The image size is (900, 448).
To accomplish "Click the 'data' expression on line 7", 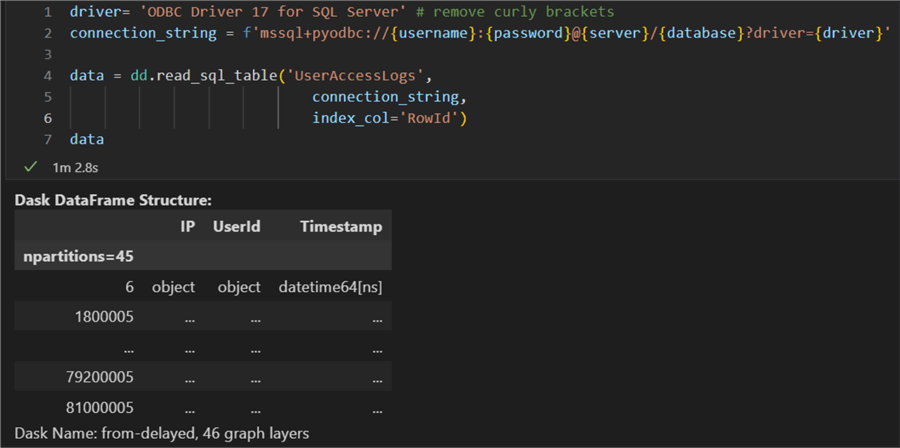I will click(87, 139).
